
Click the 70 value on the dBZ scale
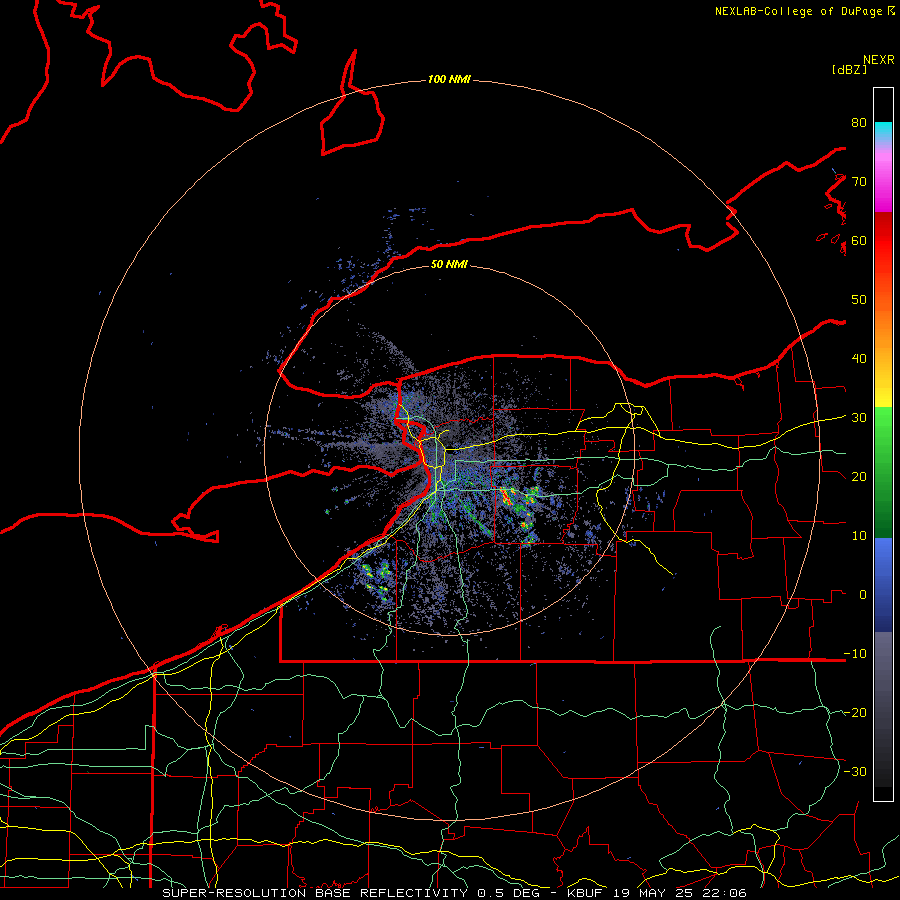pos(859,182)
